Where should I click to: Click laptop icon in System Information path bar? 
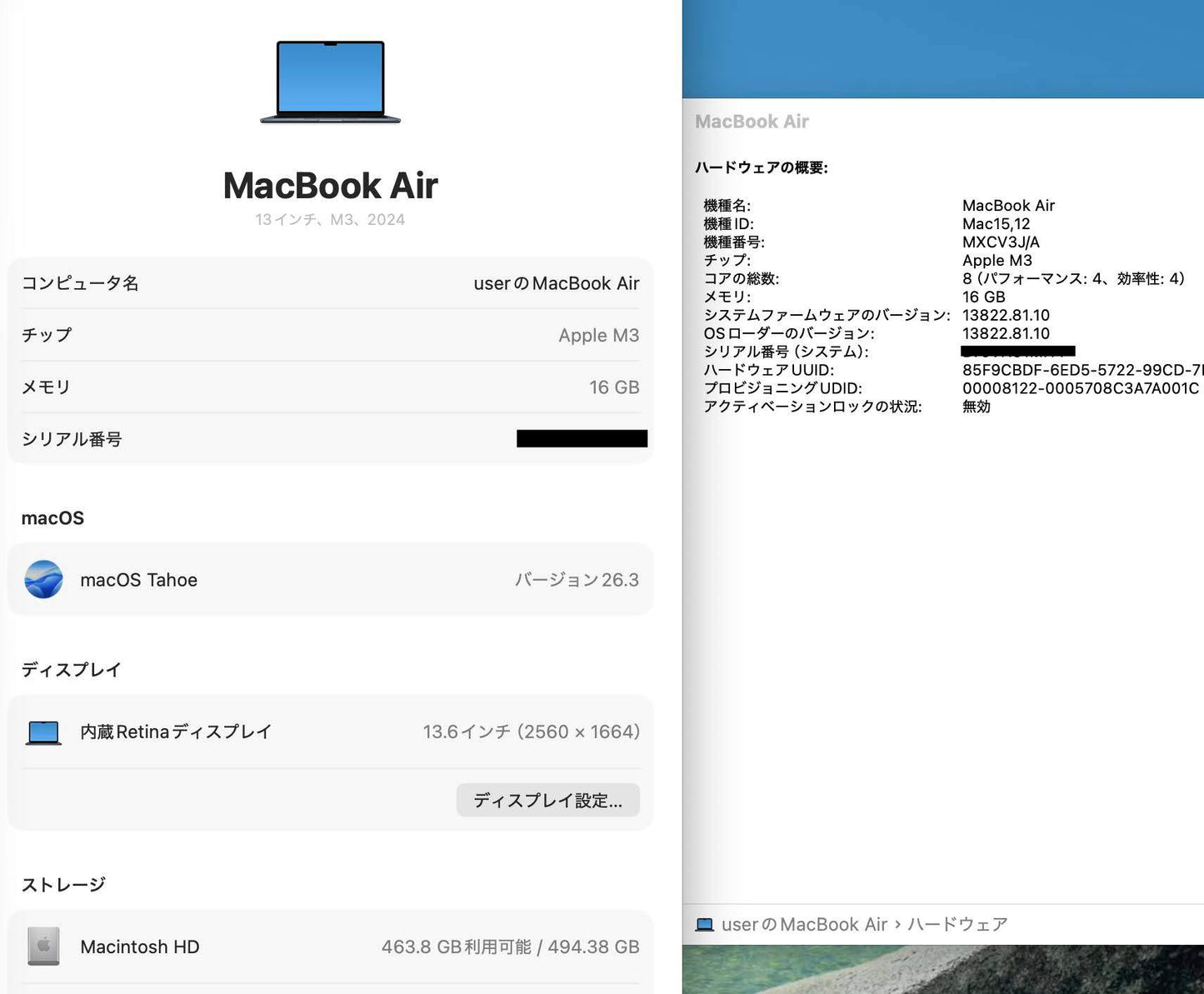pyautogui.click(x=705, y=925)
